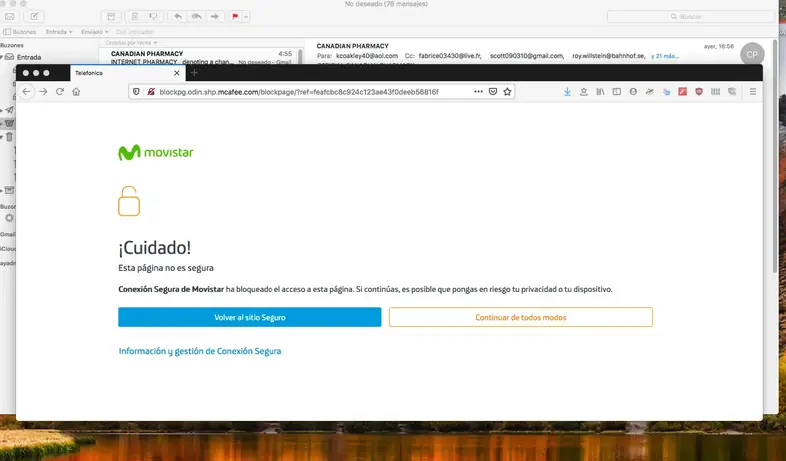This screenshot has width=786, height=461.
Task: Open Firefox downloads panel
Action: pyautogui.click(x=567, y=92)
